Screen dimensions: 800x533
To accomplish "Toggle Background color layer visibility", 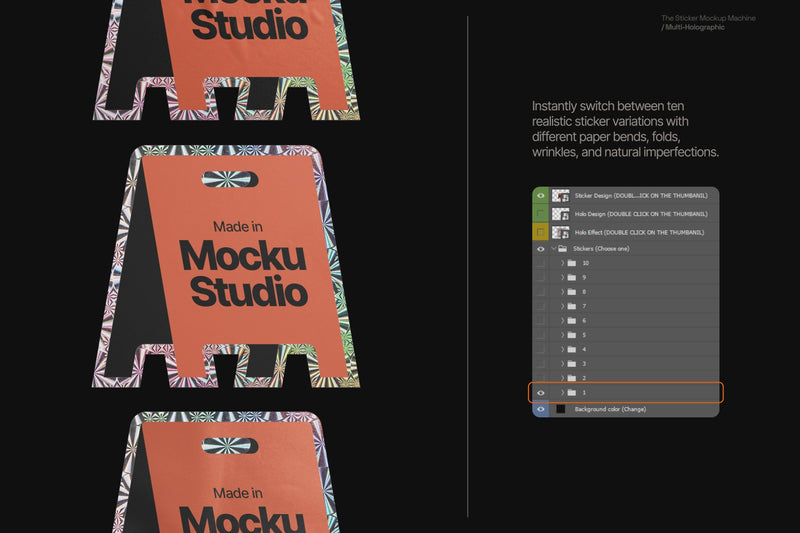I will [540, 409].
